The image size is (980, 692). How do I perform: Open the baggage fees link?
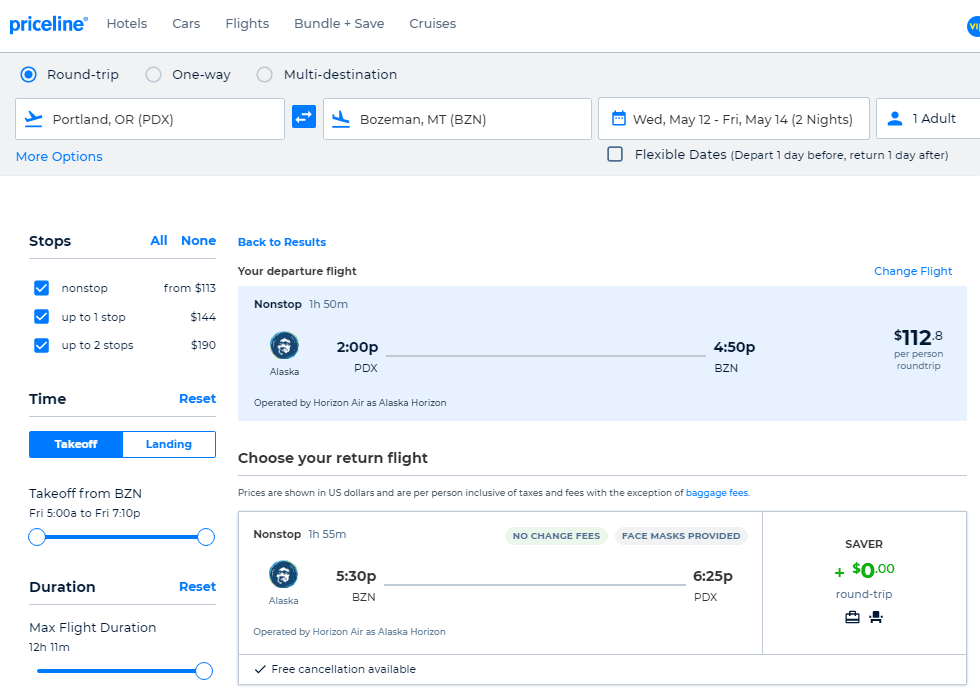tap(718, 493)
